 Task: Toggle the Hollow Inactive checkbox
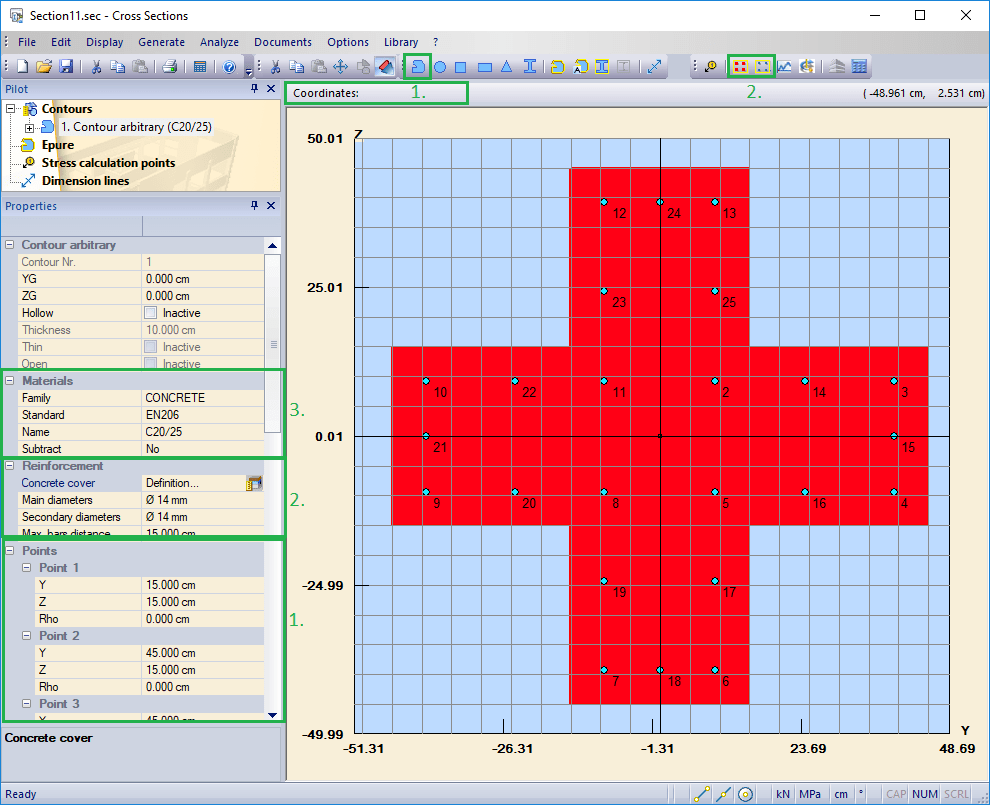[x=151, y=313]
